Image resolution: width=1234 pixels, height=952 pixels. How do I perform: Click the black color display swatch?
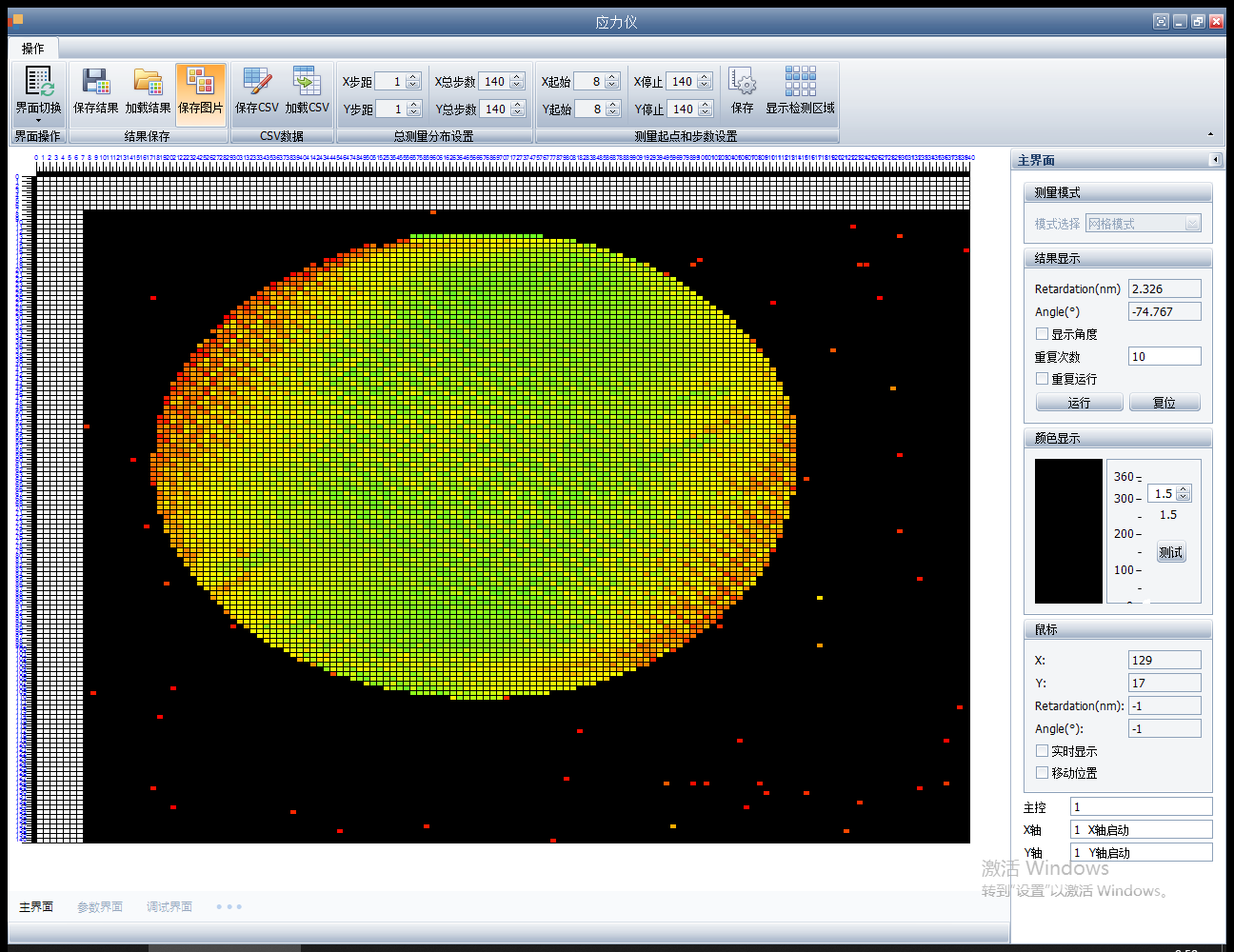1068,530
